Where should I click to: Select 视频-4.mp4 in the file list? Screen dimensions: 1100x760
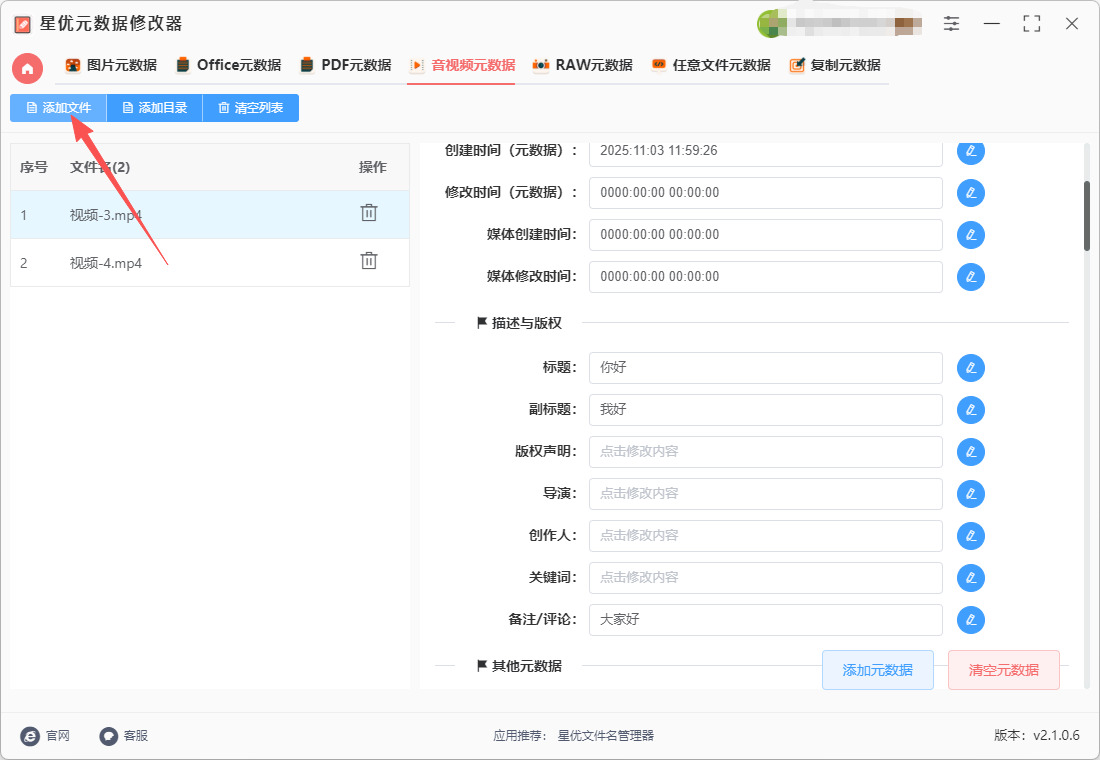(106, 263)
